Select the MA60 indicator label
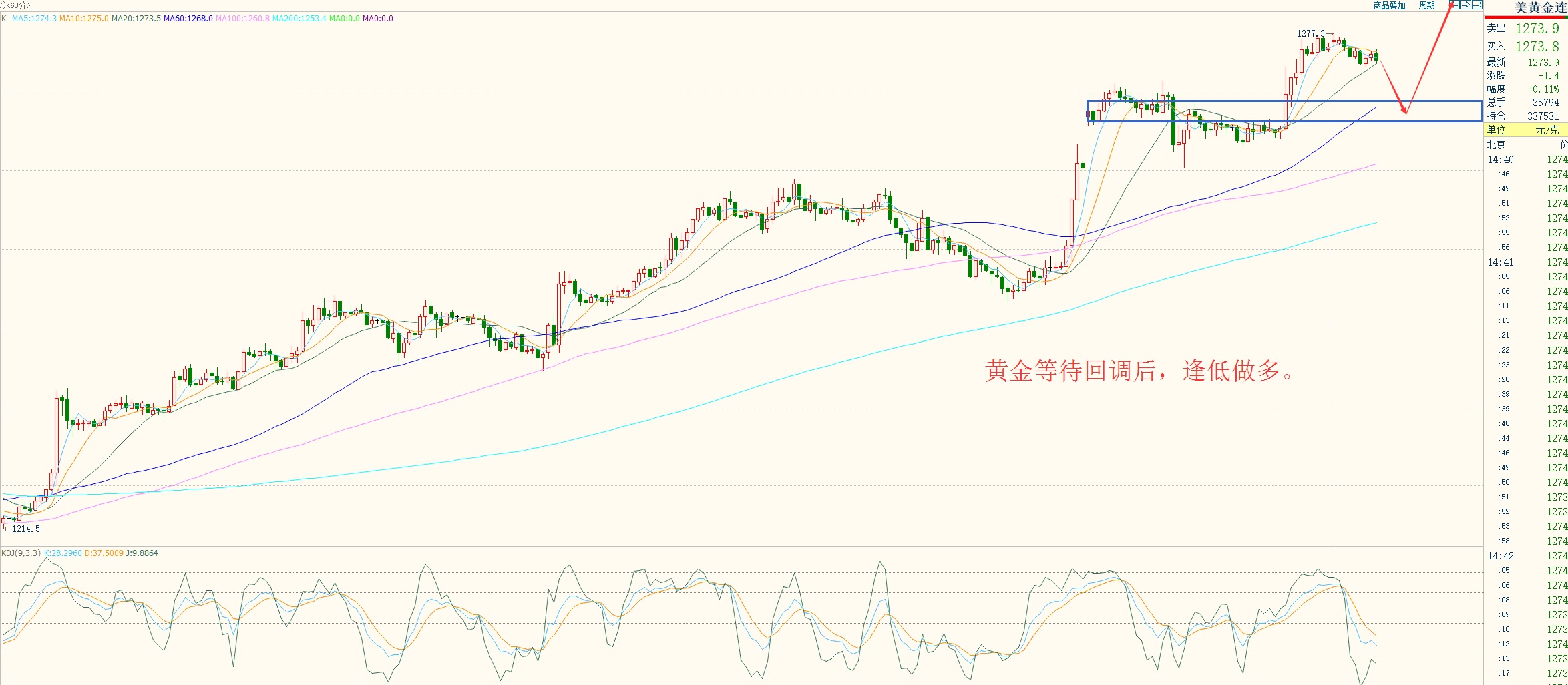The height and width of the screenshot is (685, 1568). (188, 19)
